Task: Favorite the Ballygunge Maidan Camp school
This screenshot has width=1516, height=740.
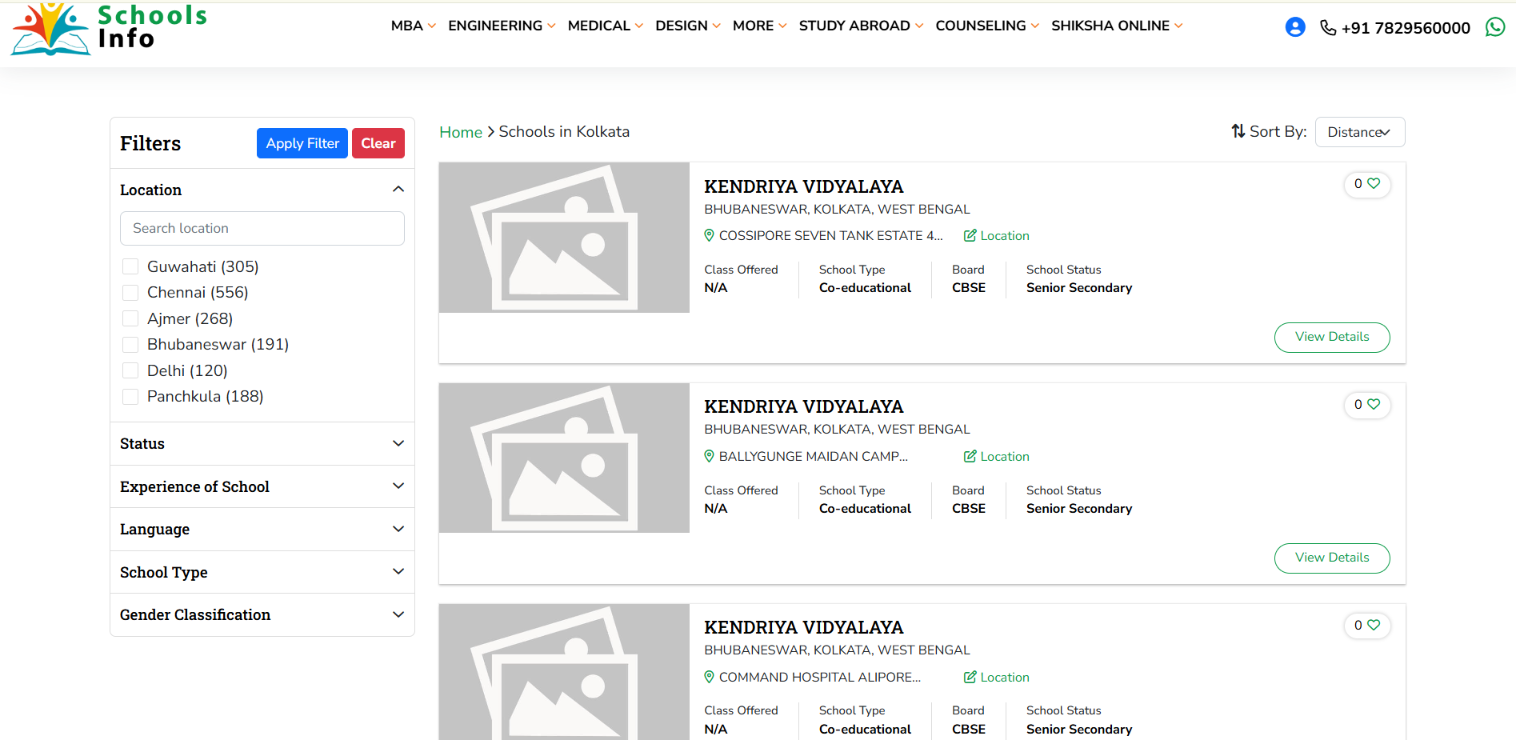Action: pos(1373,405)
